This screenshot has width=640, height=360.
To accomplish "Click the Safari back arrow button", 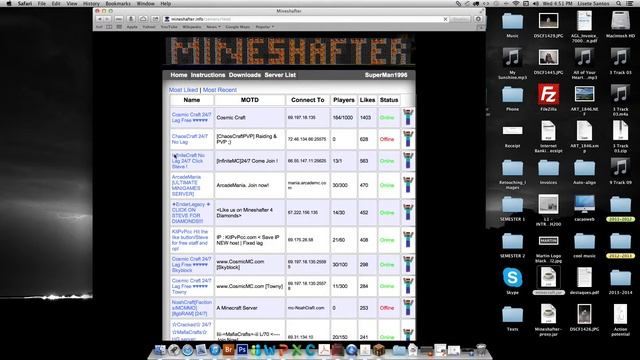I will tap(99, 19).
